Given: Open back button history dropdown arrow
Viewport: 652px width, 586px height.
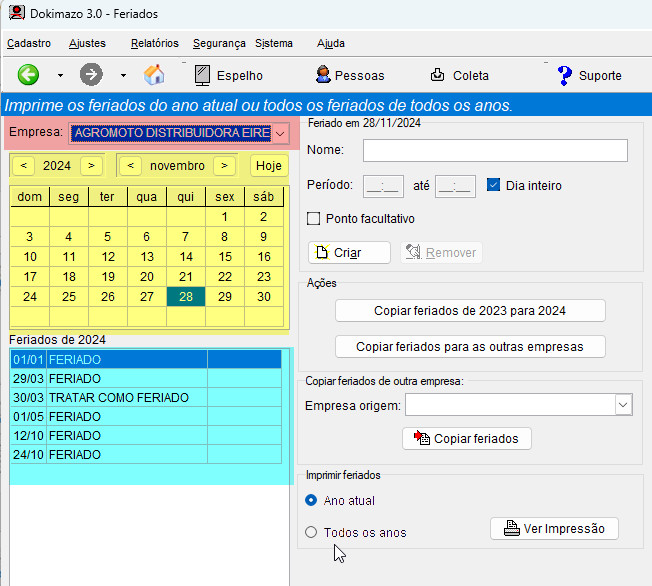Looking at the screenshot, I should click(x=60, y=75).
